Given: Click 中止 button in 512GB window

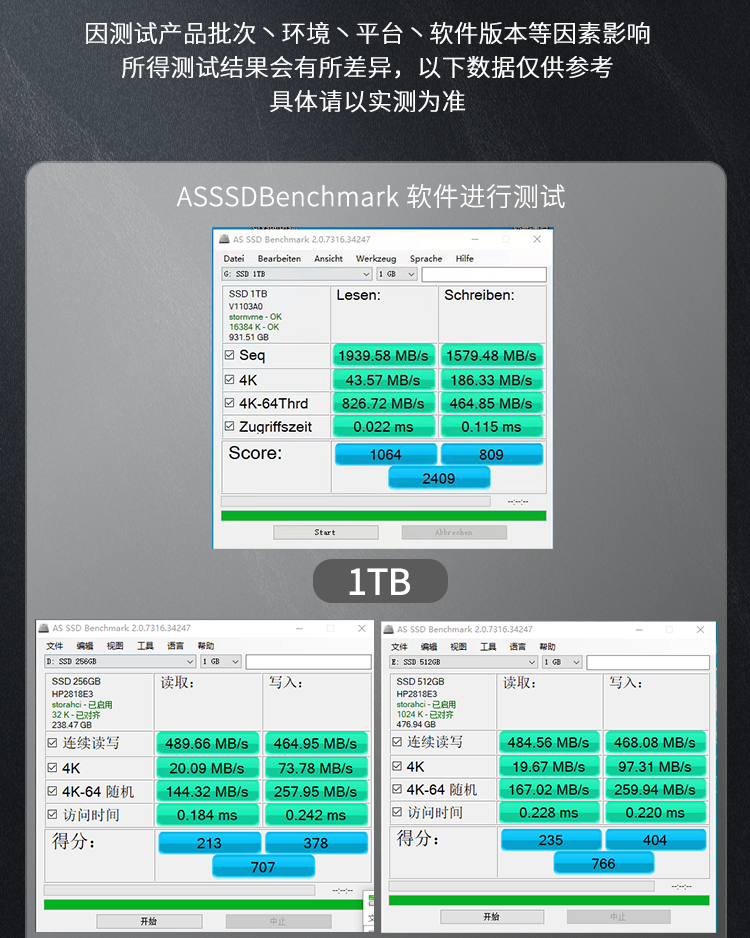Looking at the screenshot, I should 618,916.
